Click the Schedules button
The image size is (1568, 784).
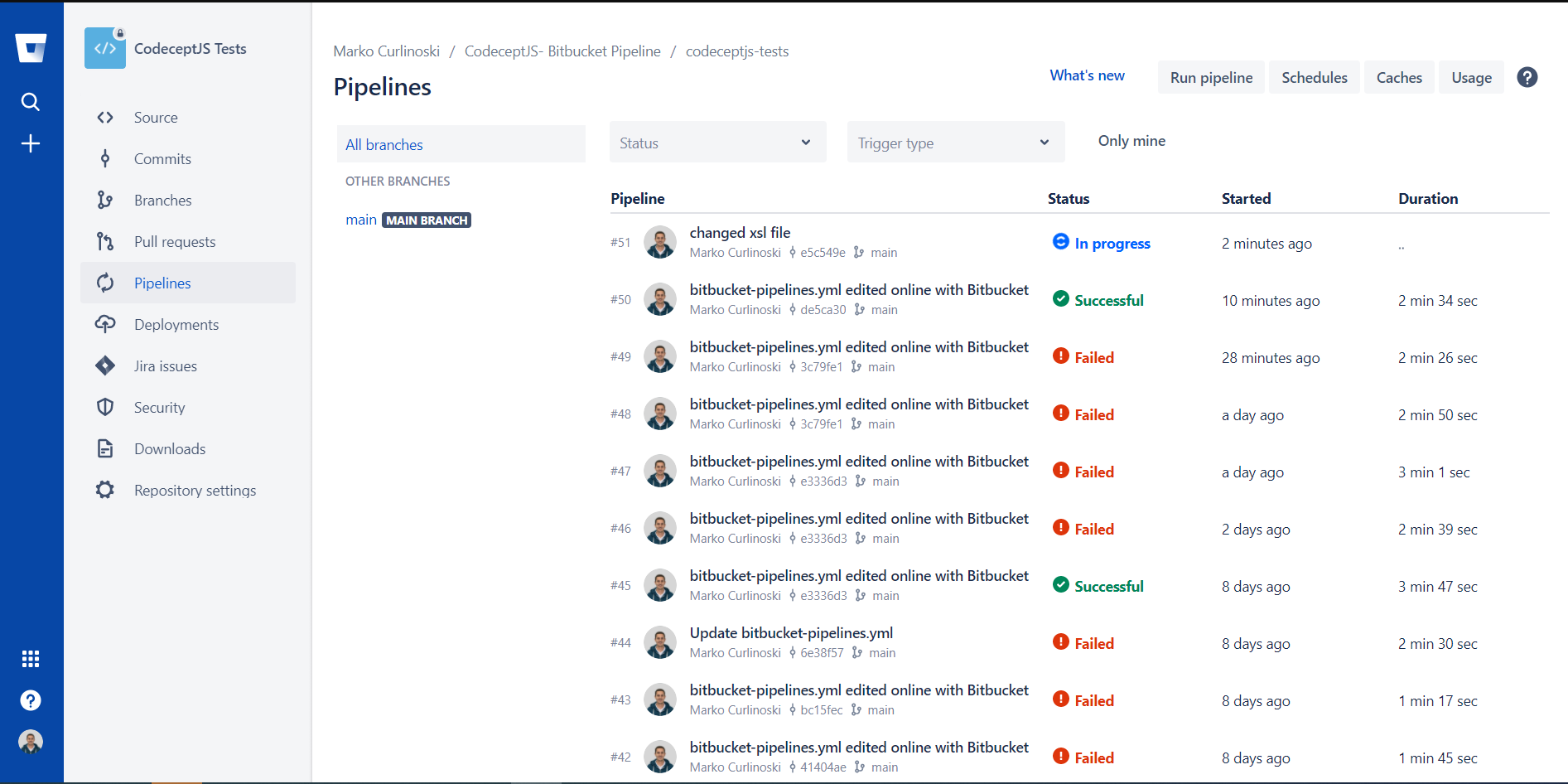[x=1315, y=77]
